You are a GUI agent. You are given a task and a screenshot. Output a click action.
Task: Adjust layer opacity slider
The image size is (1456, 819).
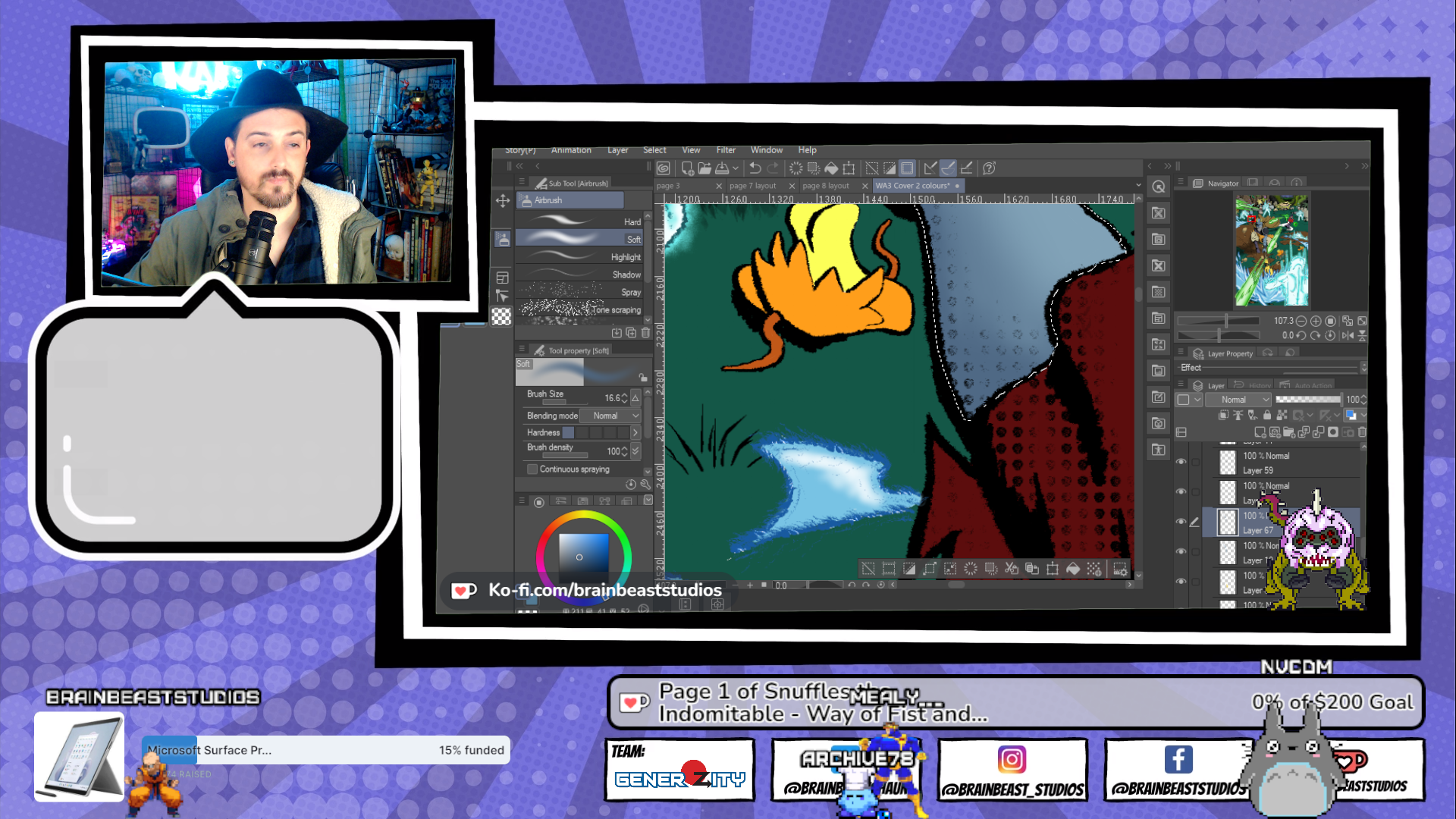click(x=1309, y=400)
